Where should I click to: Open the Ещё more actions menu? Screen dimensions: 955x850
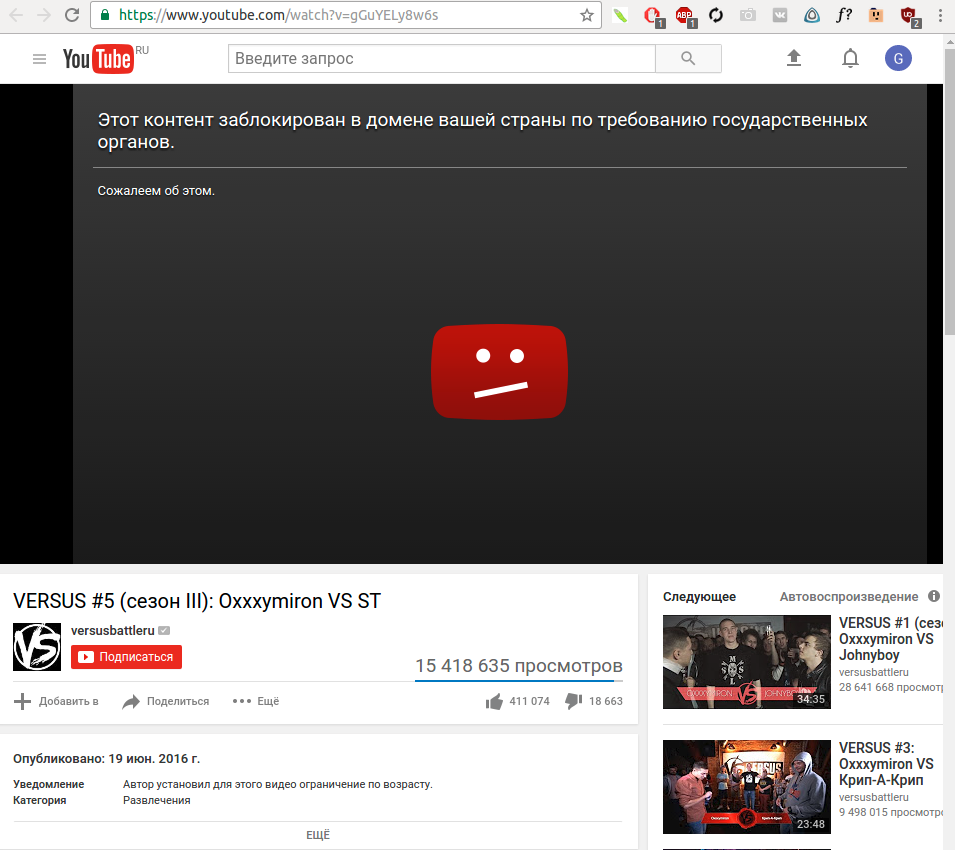point(256,701)
